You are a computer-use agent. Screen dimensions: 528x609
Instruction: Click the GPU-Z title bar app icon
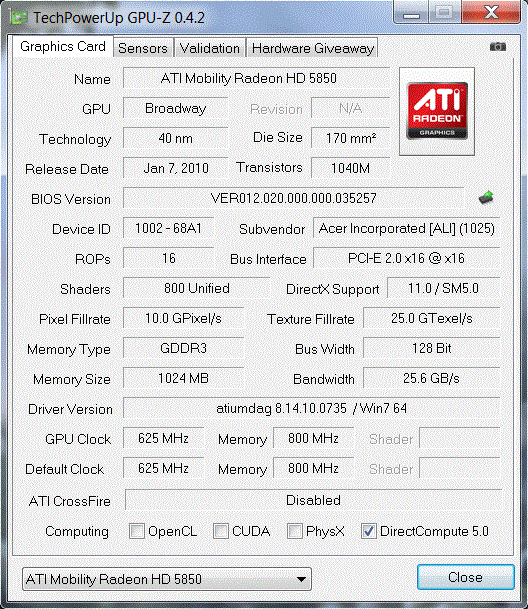(19, 17)
